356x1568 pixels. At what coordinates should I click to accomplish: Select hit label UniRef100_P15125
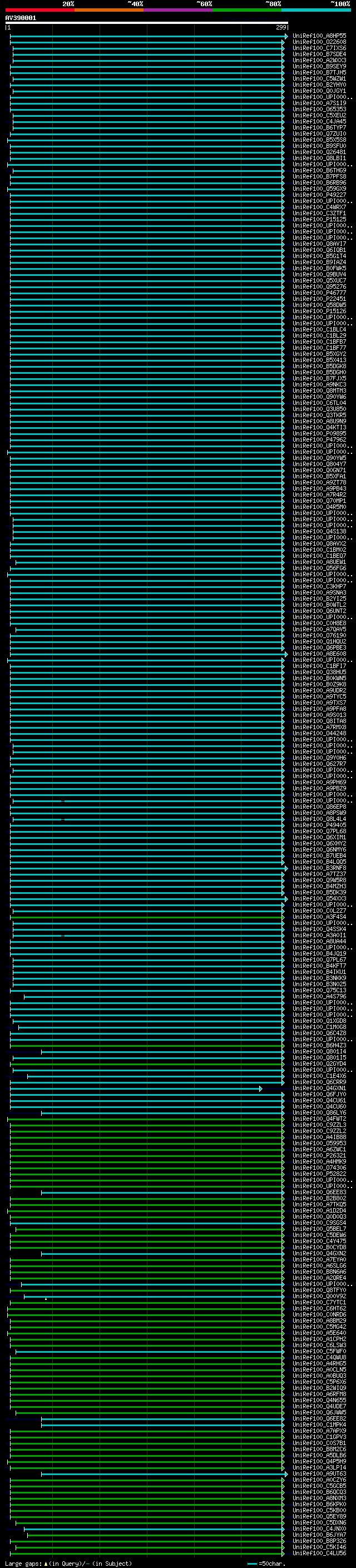pos(319,220)
